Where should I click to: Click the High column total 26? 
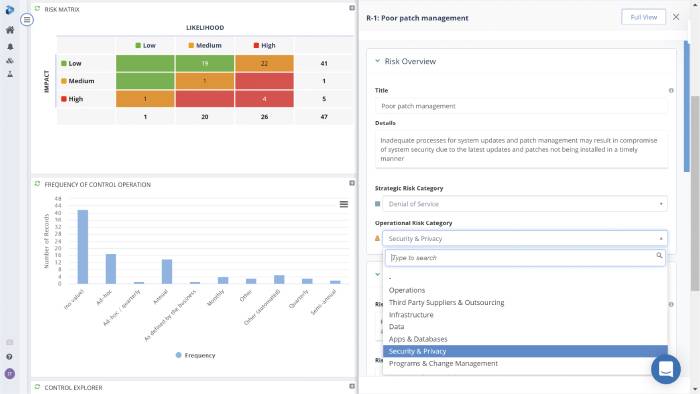pyautogui.click(x=264, y=117)
